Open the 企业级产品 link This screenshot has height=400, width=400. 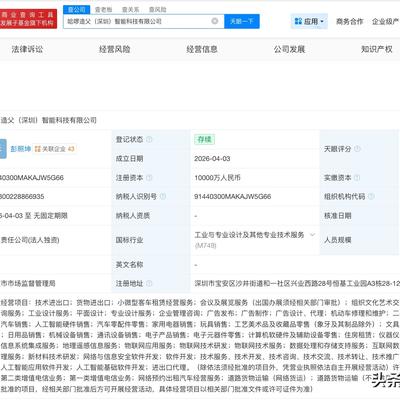[x=386, y=22]
